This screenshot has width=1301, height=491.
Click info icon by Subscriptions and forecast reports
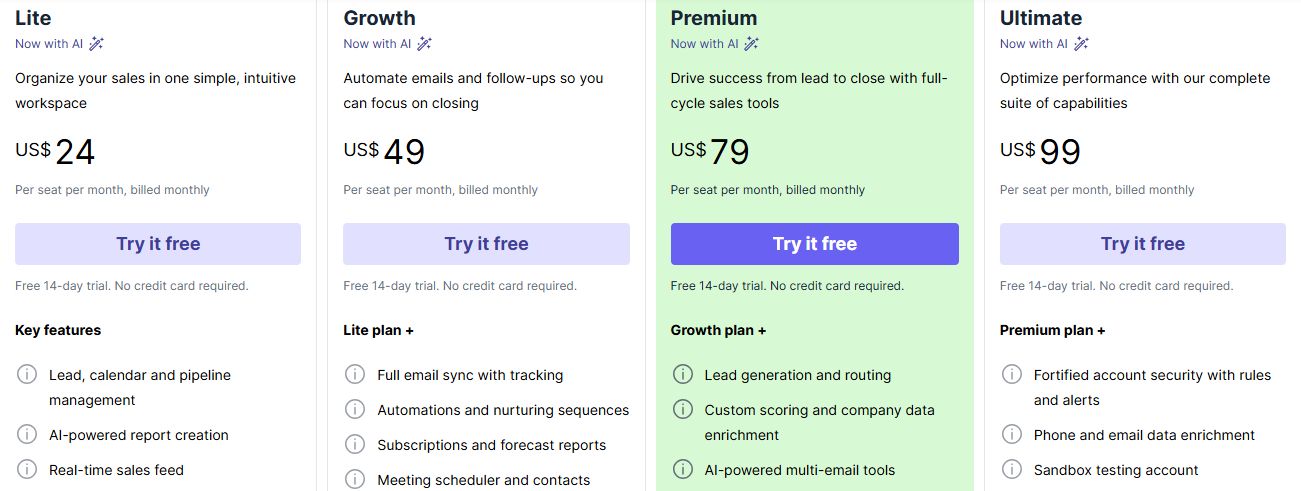pos(355,444)
